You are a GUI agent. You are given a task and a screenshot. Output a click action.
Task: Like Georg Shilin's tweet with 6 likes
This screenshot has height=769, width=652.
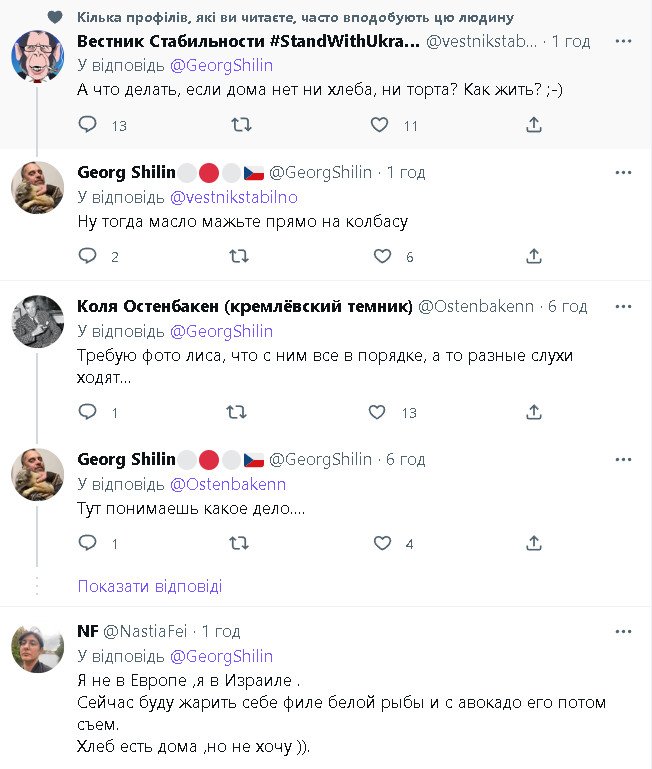click(381, 257)
